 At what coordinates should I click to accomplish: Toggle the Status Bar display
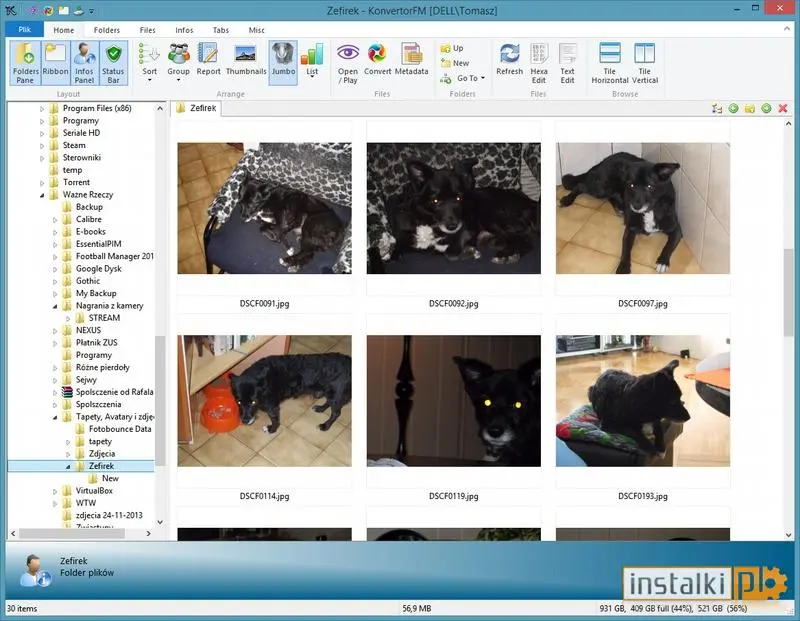tap(113, 63)
